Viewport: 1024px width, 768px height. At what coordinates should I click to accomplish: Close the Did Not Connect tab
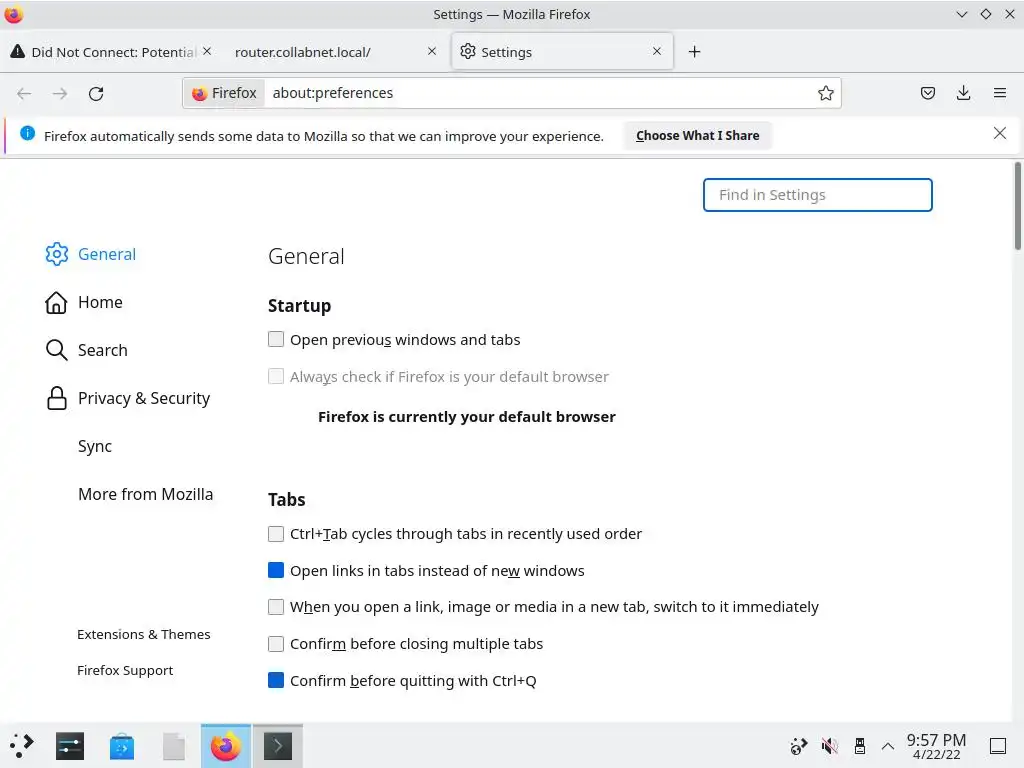pos(207,51)
